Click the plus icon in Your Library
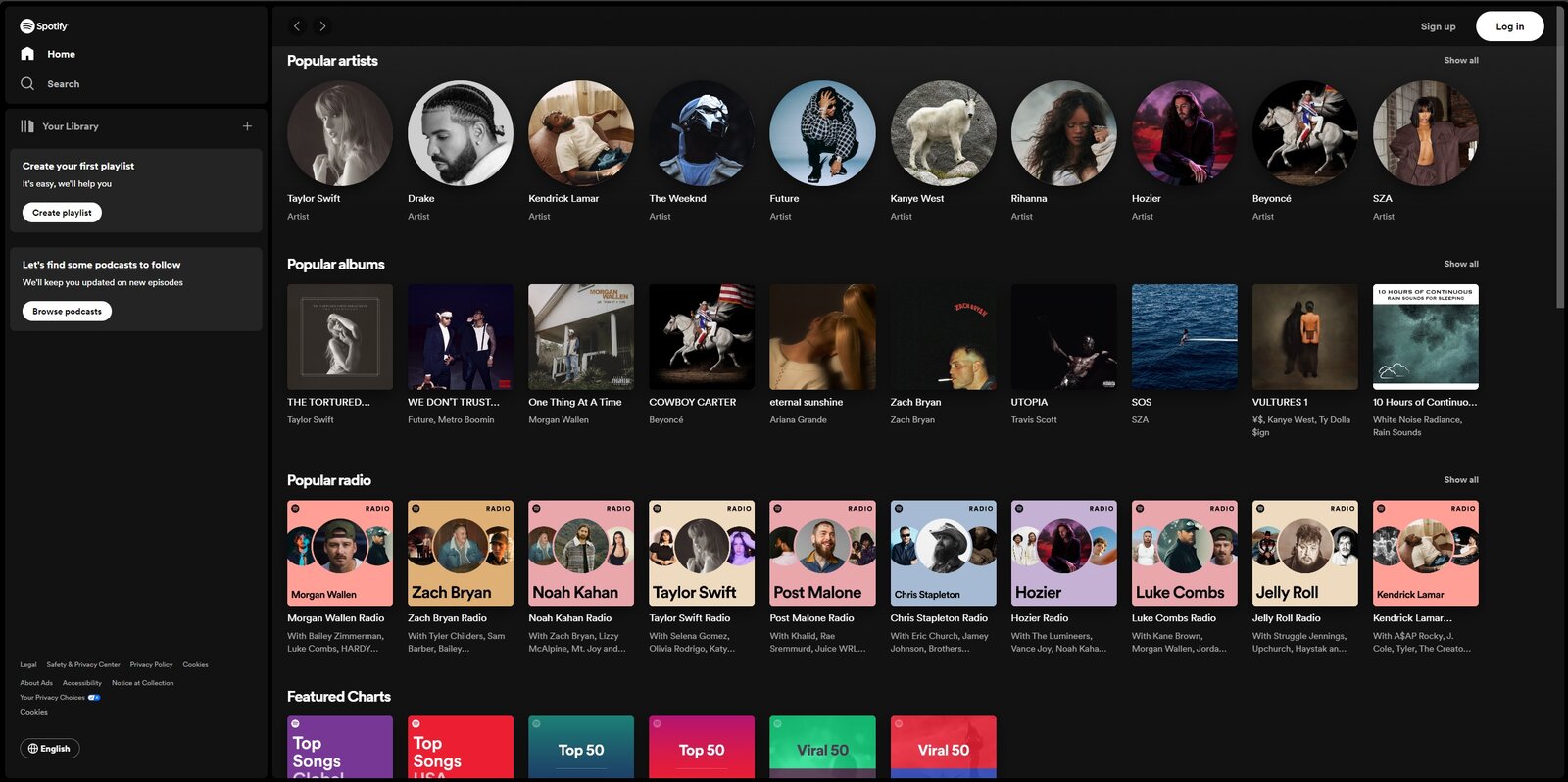 click(x=247, y=126)
